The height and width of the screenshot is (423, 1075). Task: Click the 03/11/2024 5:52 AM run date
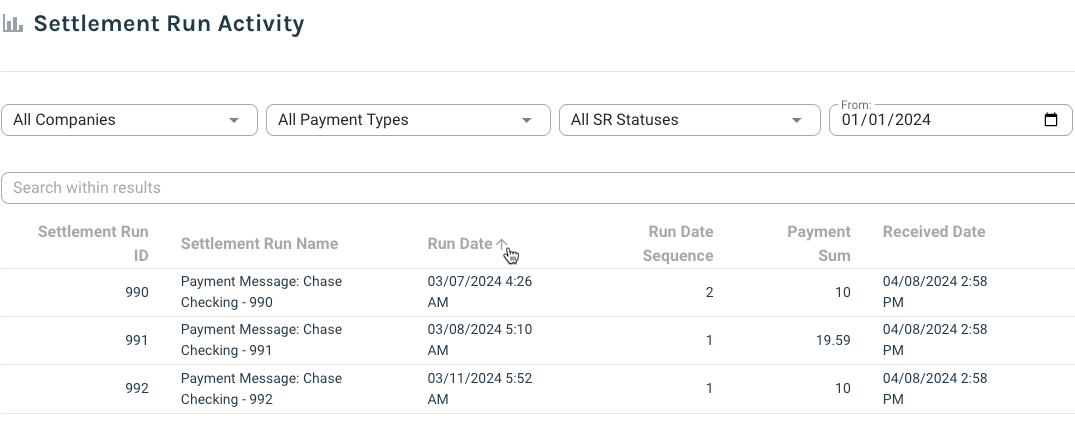[x=479, y=389]
